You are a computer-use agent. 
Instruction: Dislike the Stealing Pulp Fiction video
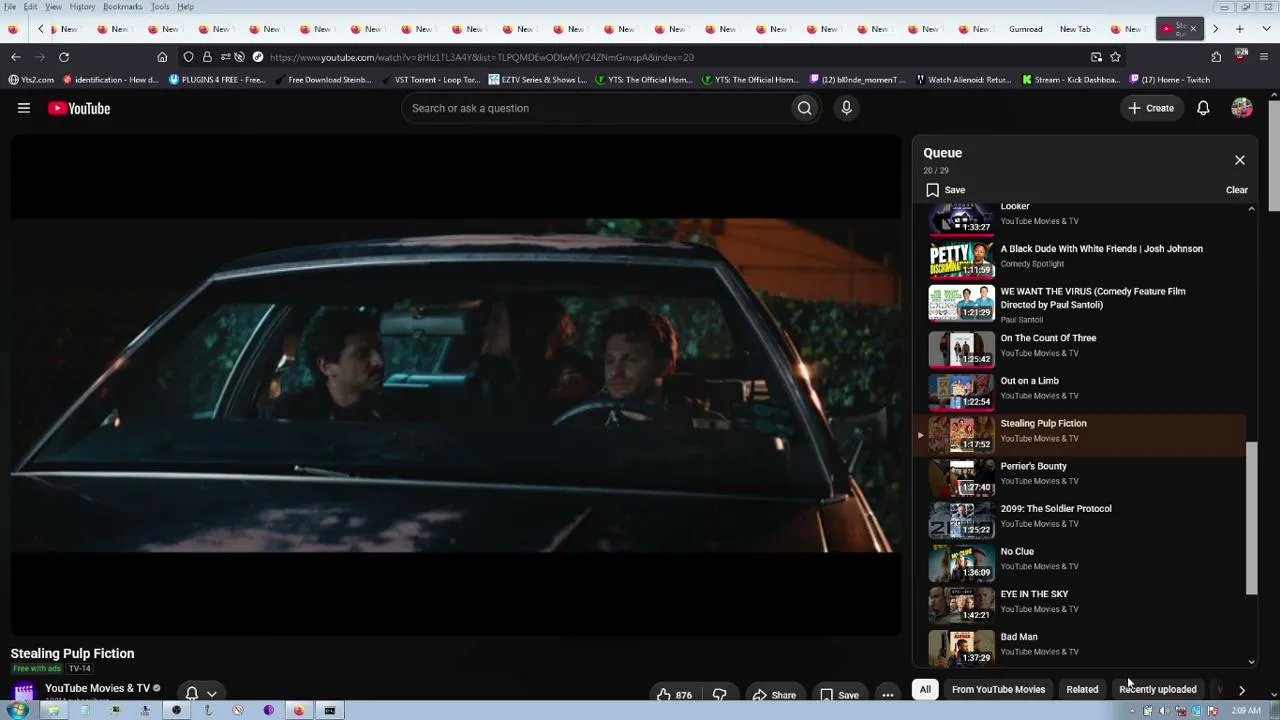(x=719, y=695)
